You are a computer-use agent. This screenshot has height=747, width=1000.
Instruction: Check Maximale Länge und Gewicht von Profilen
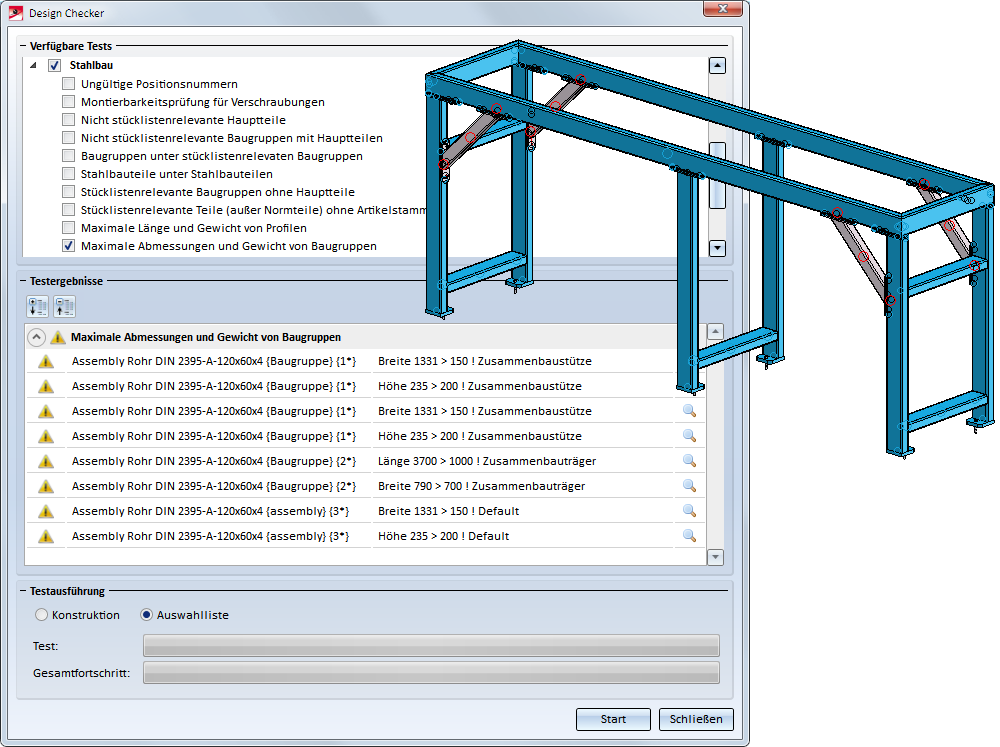[x=68, y=228]
